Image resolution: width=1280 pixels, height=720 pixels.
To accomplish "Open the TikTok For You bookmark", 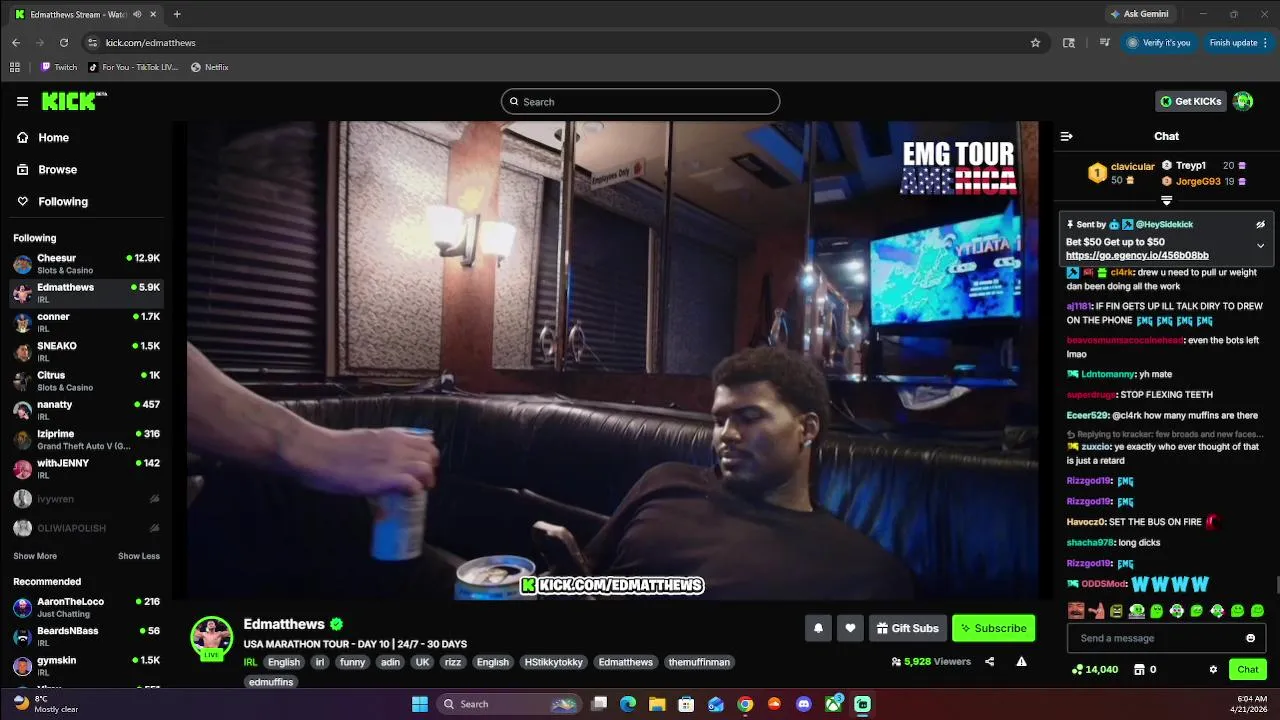I will coord(132,67).
